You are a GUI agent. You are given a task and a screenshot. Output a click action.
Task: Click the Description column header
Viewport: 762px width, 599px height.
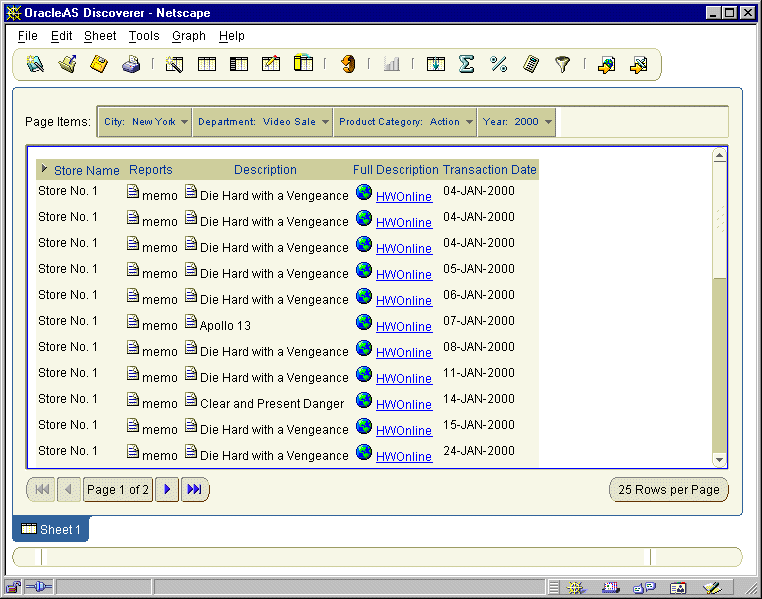[x=265, y=170]
